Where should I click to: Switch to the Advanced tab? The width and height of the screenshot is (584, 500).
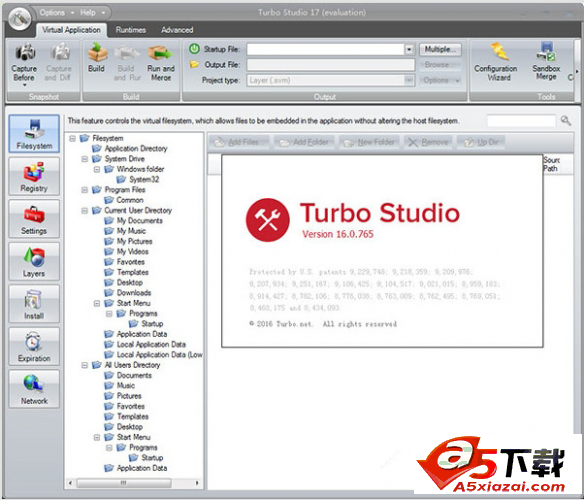point(177,30)
